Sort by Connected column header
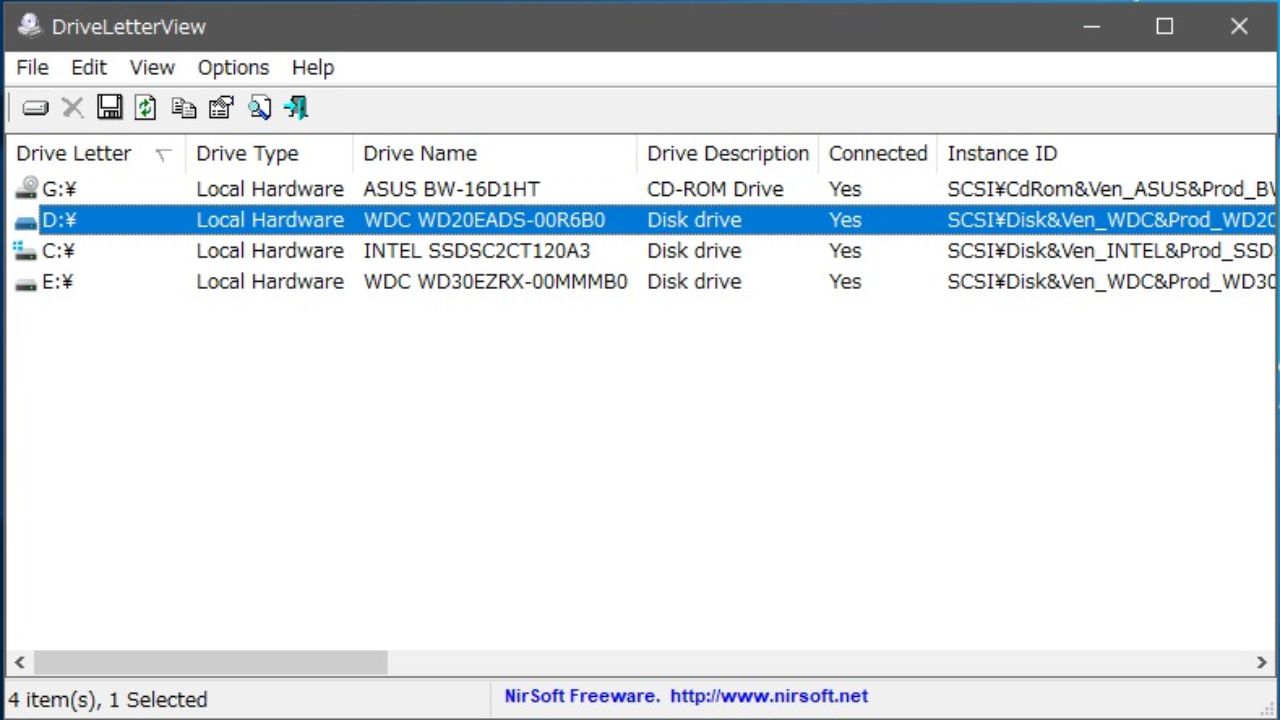This screenshot has width=1280, height=720. tap(878, 154)
